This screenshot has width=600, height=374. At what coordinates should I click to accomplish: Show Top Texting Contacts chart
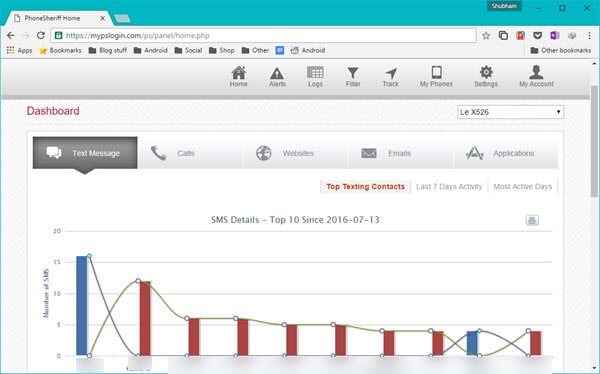pyautogui.click(x=365, y=186)
